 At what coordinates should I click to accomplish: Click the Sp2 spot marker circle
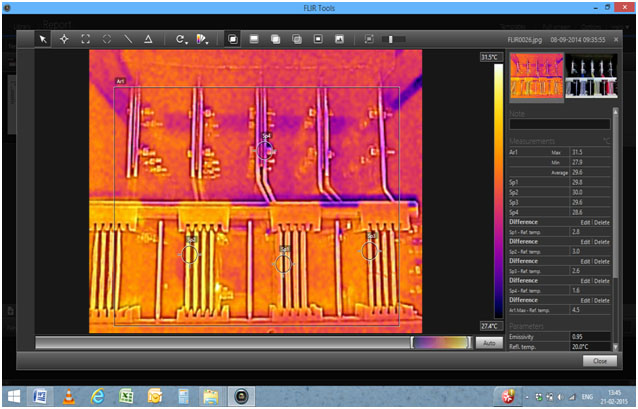pos(189,254)
